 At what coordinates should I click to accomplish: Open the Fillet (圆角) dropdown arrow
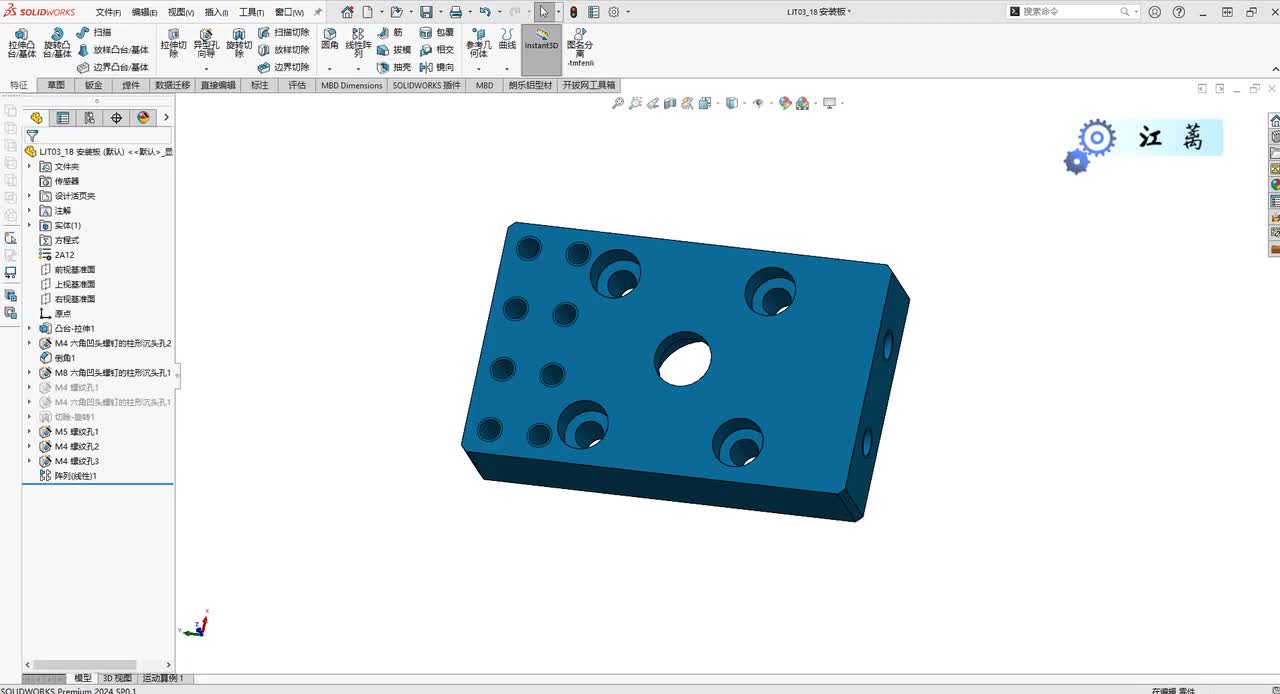[x=330, y=69]
